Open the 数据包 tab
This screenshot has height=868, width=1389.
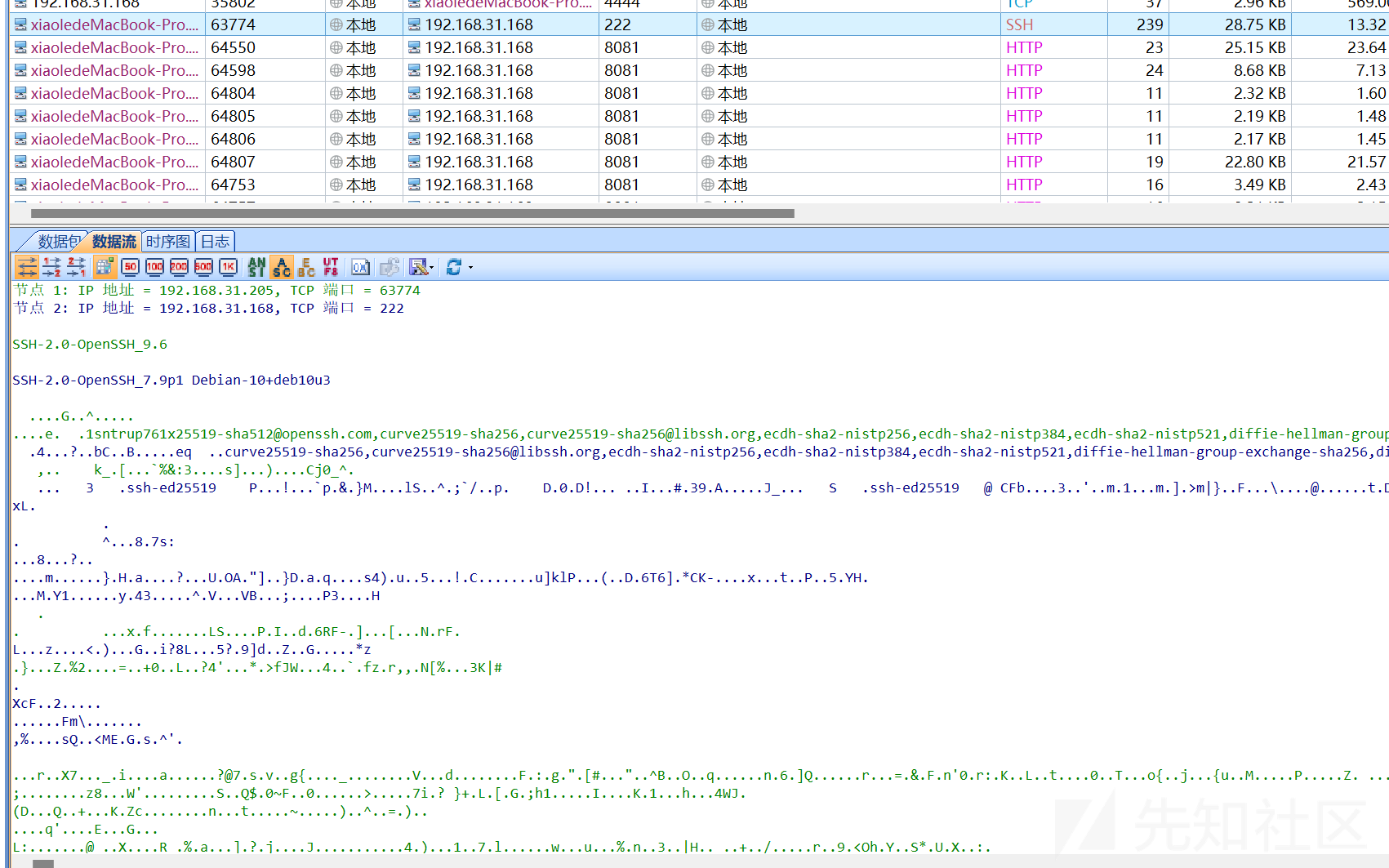tap(58, 242)
